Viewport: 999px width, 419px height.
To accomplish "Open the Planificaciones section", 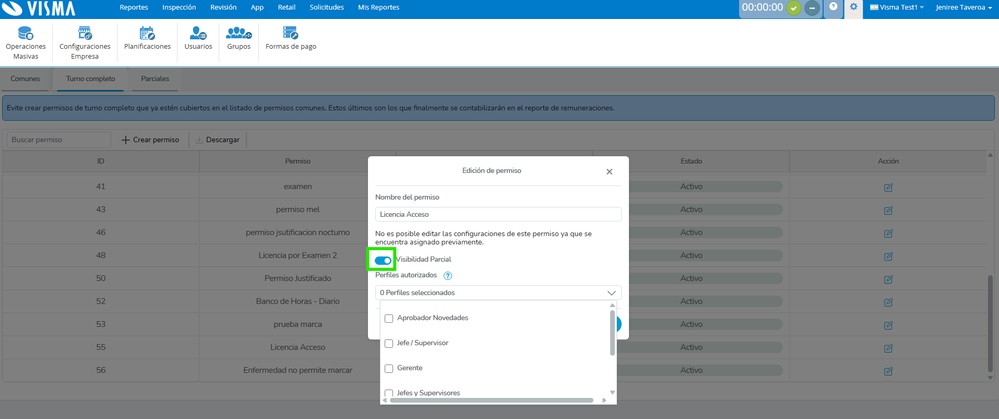I will click(x=147, y=38).
